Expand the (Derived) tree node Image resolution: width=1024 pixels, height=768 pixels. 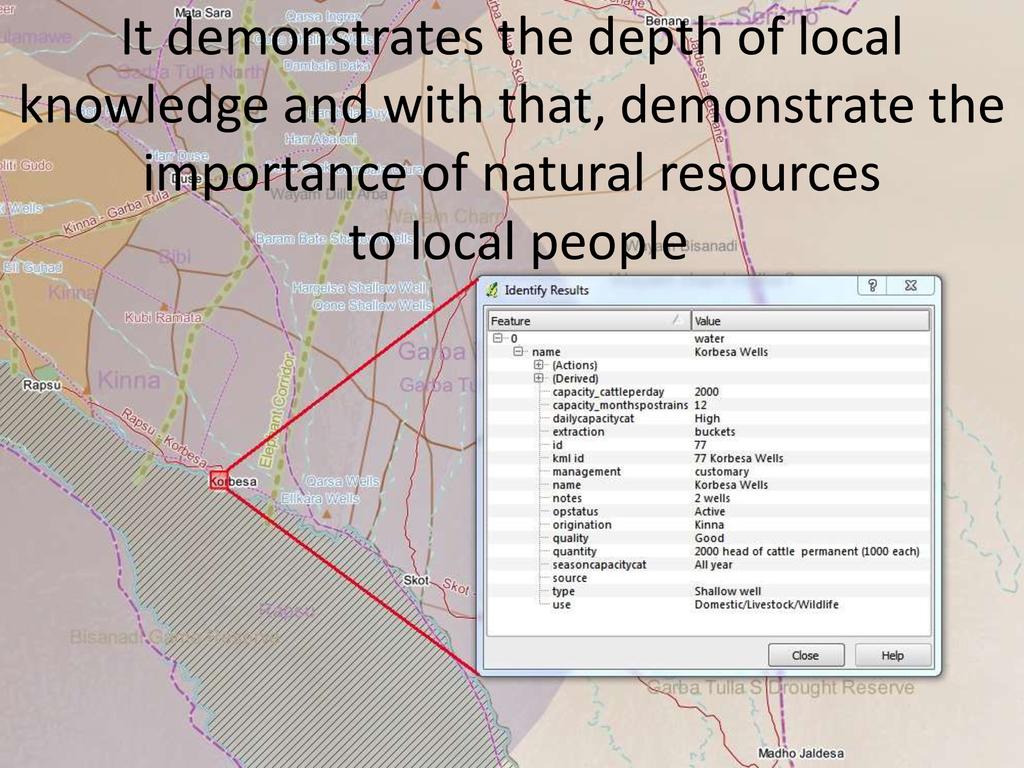tap(539, 379)
